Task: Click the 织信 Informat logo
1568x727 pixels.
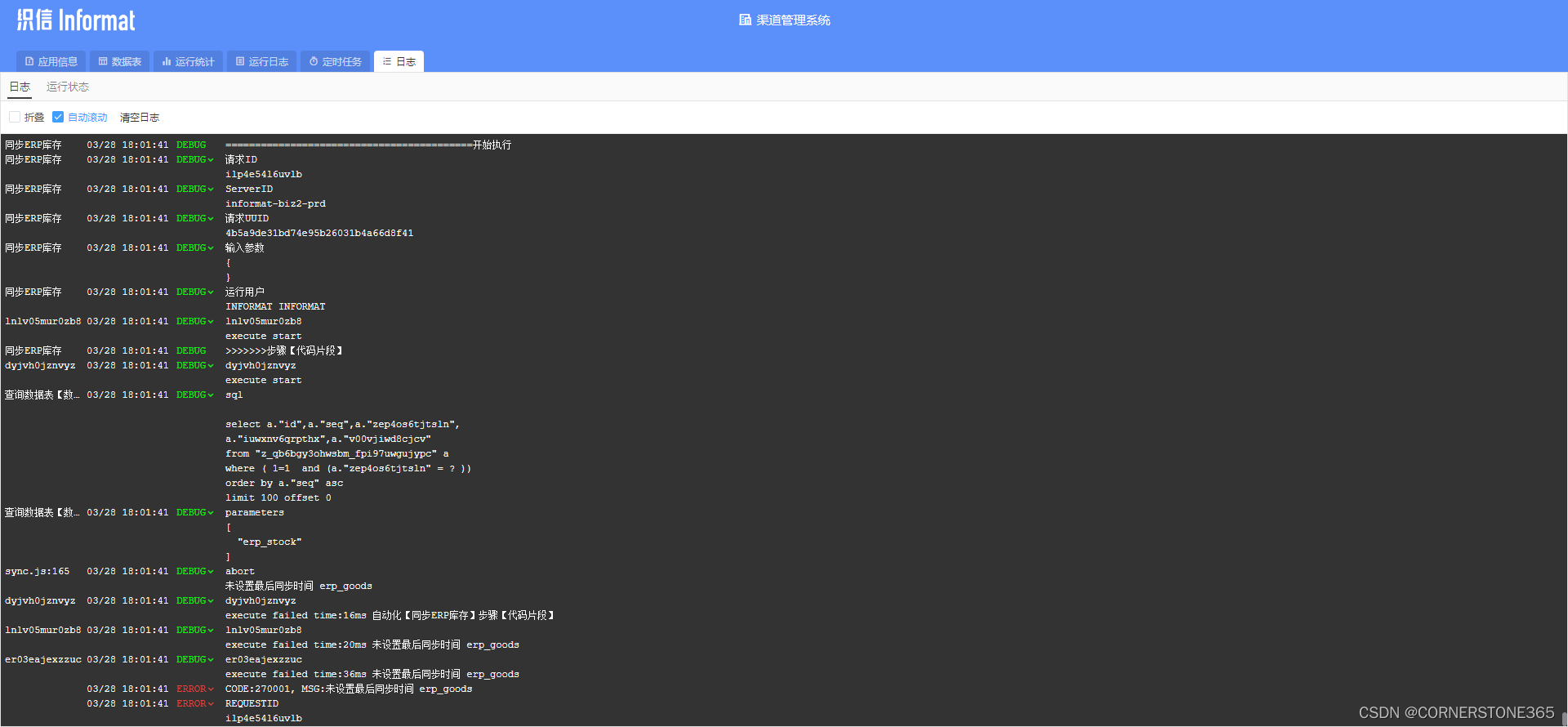Action: 76,20
